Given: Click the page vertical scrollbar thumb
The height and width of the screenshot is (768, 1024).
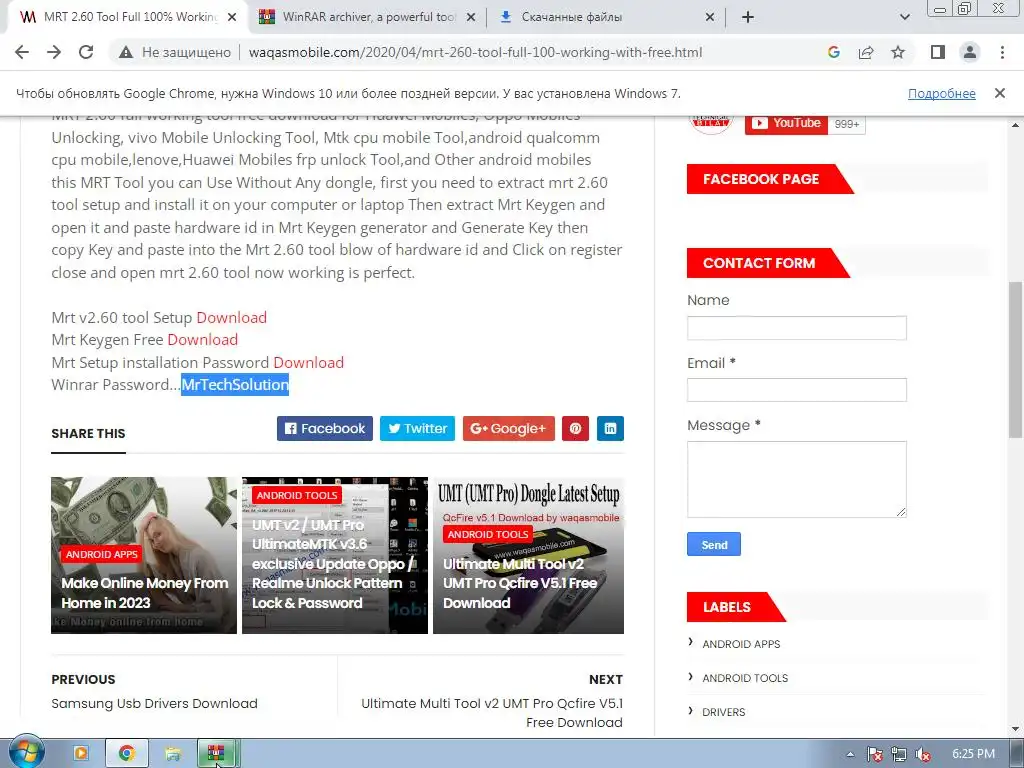Looking at the screenshot, I should [1016, 359].
